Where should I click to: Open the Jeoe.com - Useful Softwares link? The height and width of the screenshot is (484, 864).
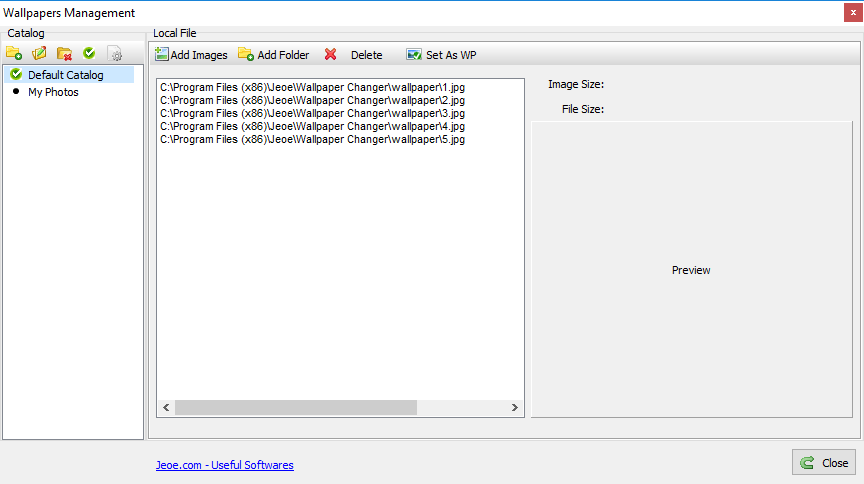tap(224, 465)
